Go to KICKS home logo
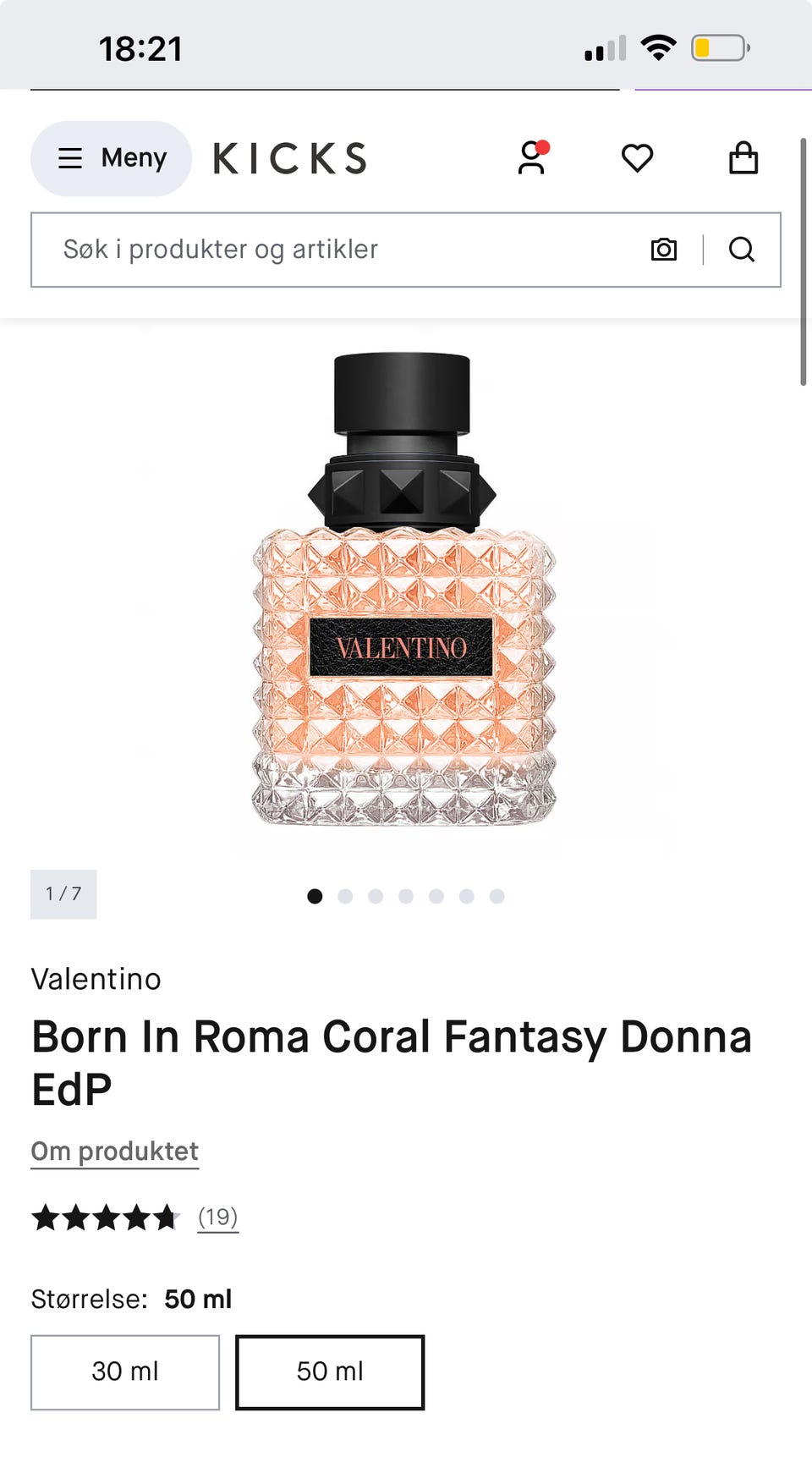This screenshot has width=812, height=1484. 290,159
